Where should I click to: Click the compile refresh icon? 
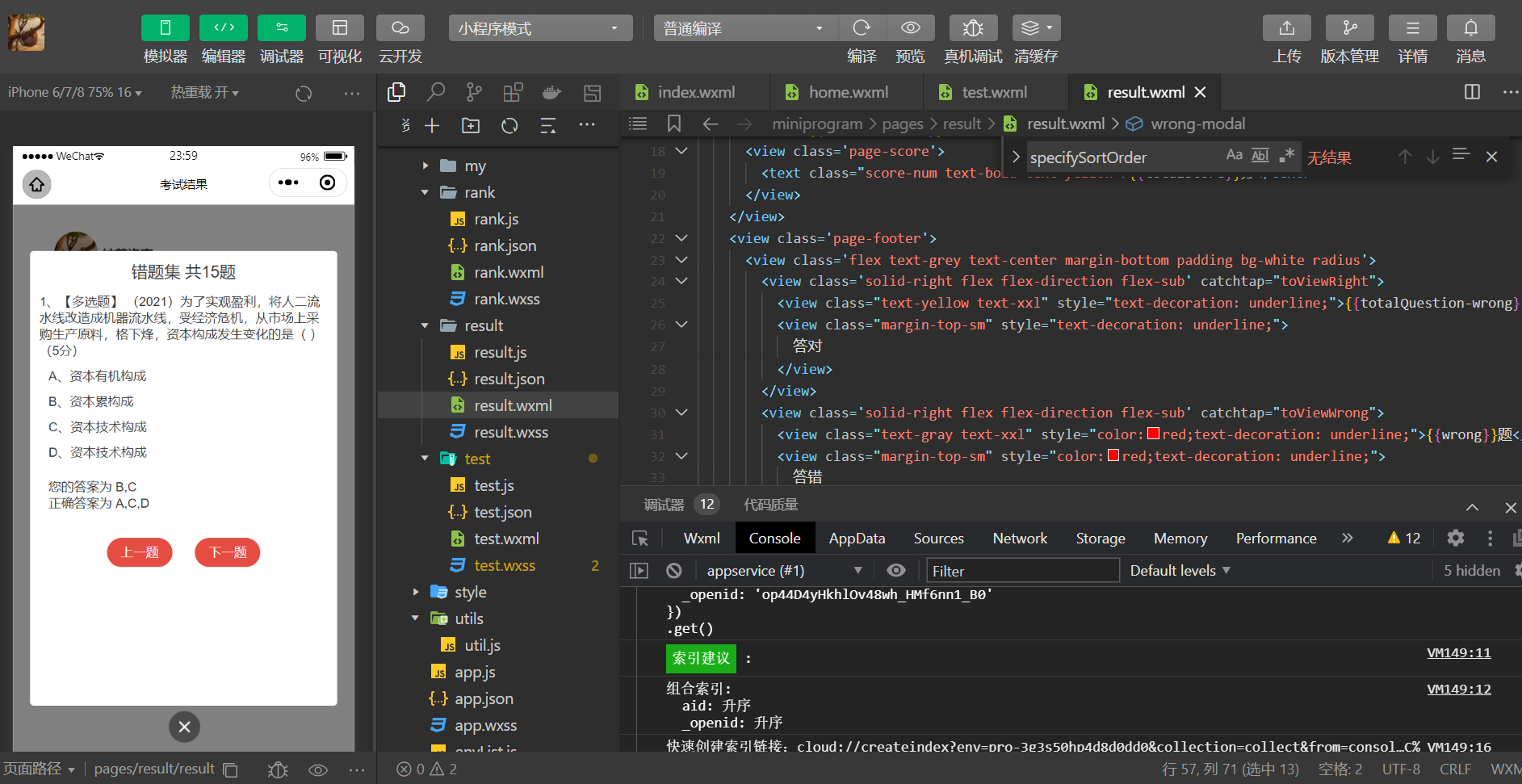862,28
